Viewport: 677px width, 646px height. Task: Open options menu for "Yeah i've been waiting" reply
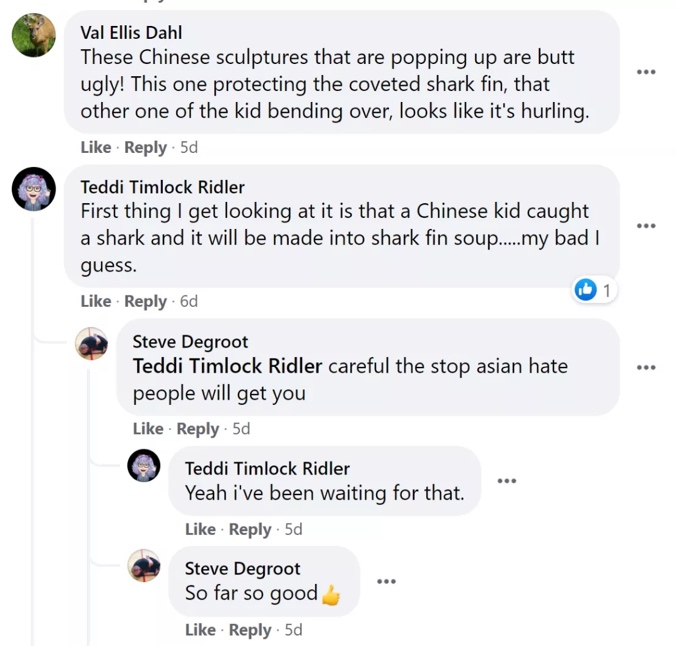click(507, 481)
